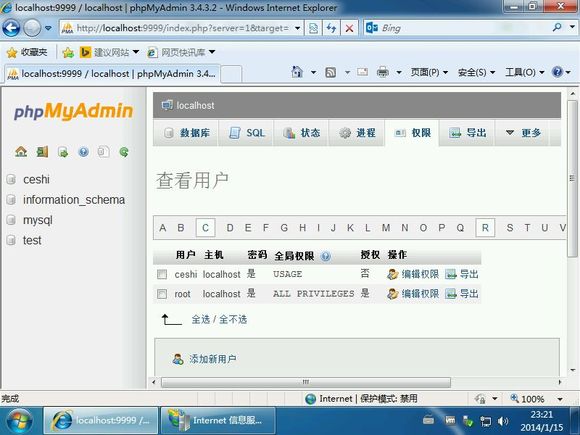Click 编辑权限 for user ceshi
Screen dimensions: 580x435
point(413,274)
